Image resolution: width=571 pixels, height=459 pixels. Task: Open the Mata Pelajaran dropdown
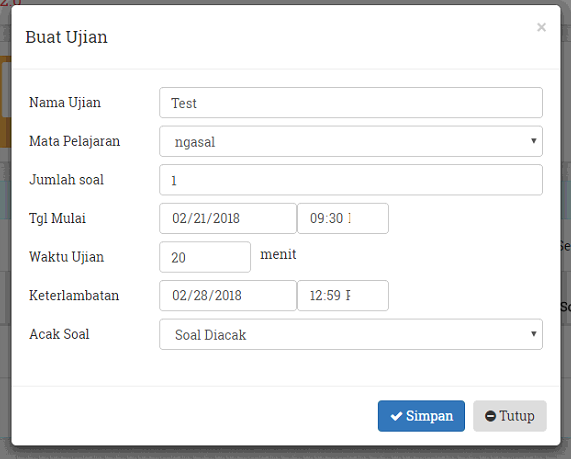click(x=351, y=141)
